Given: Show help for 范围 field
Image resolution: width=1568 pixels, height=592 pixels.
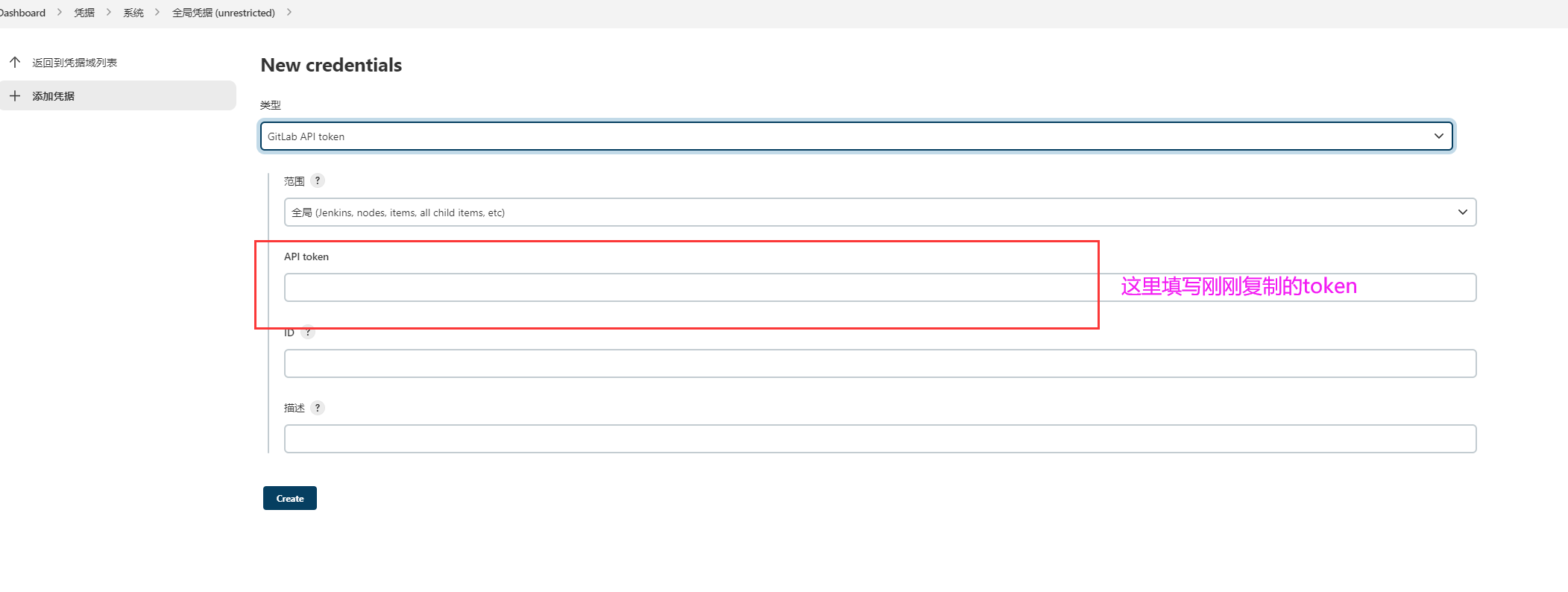Looking at the screenshot, I should 318,180.
